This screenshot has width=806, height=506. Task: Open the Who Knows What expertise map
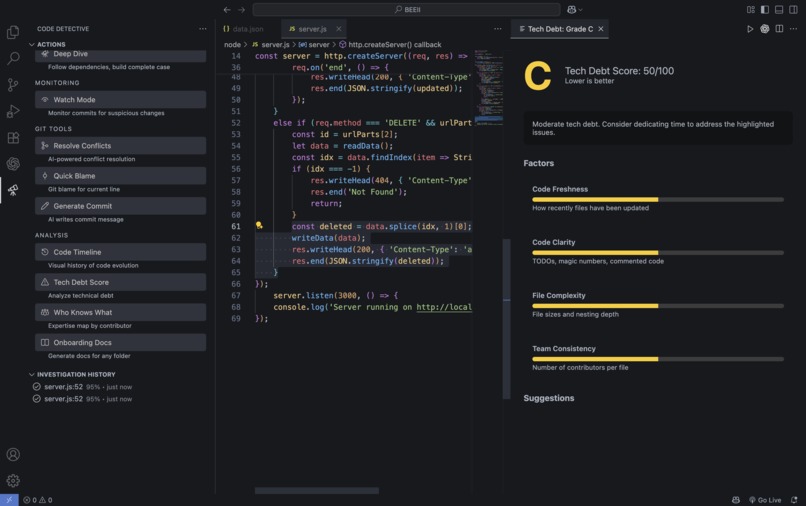coord(120,312)
